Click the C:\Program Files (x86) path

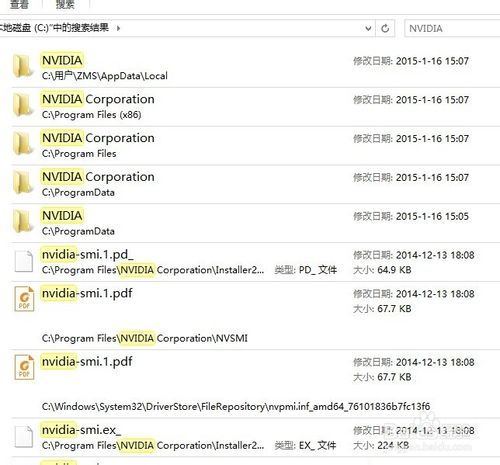tap(91, 115)
